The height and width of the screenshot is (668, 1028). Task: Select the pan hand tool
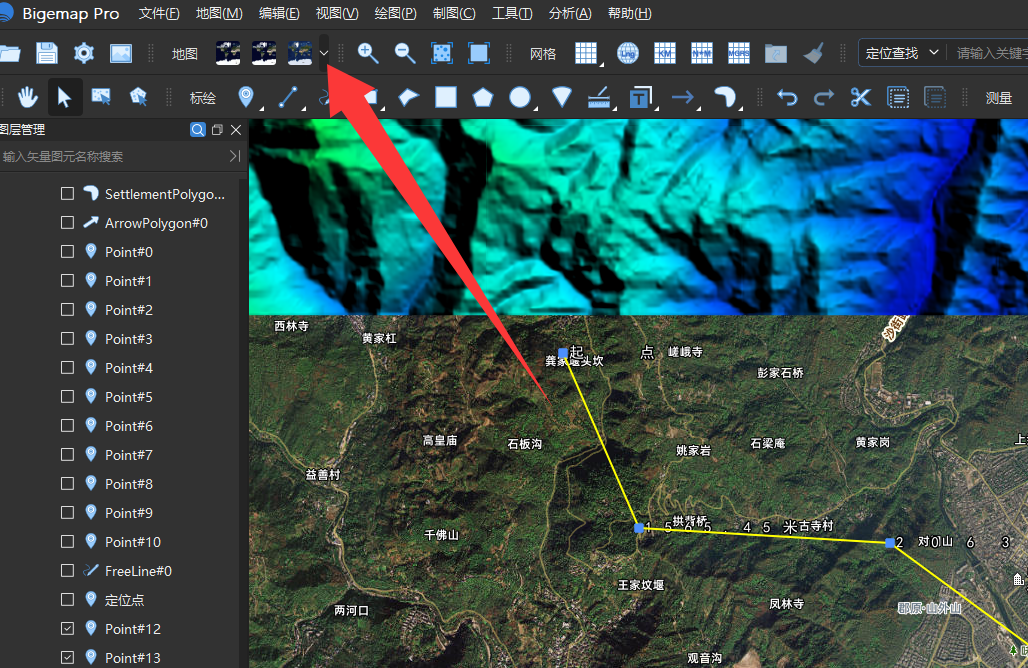point(27,98)
